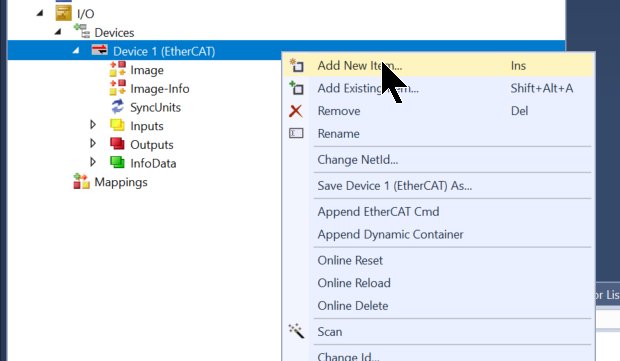620x361 pixels.
Task: Open Change NetId dialog
Action: coord(439,160)
